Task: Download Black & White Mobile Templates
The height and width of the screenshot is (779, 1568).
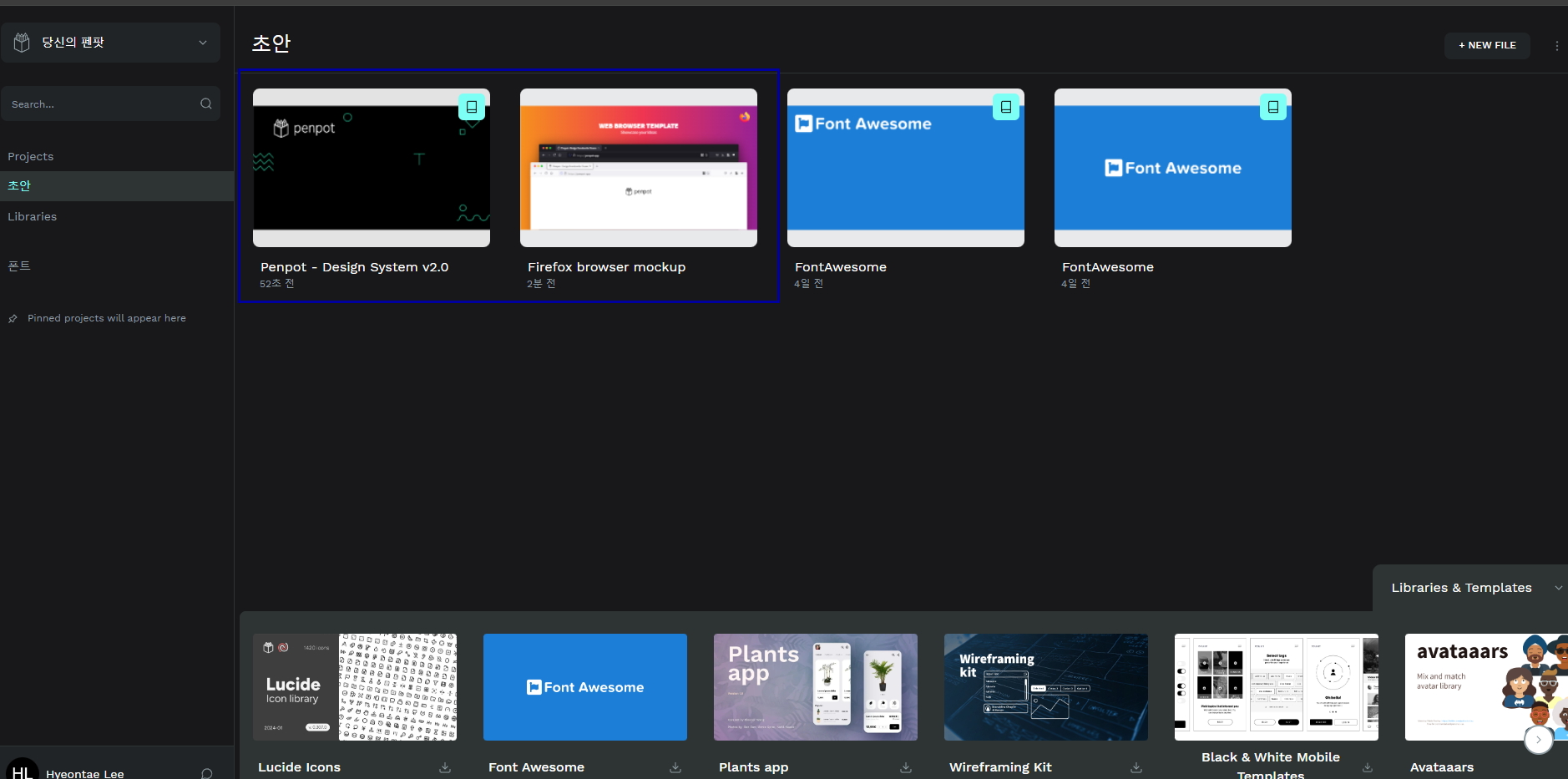Action: 1367,767
